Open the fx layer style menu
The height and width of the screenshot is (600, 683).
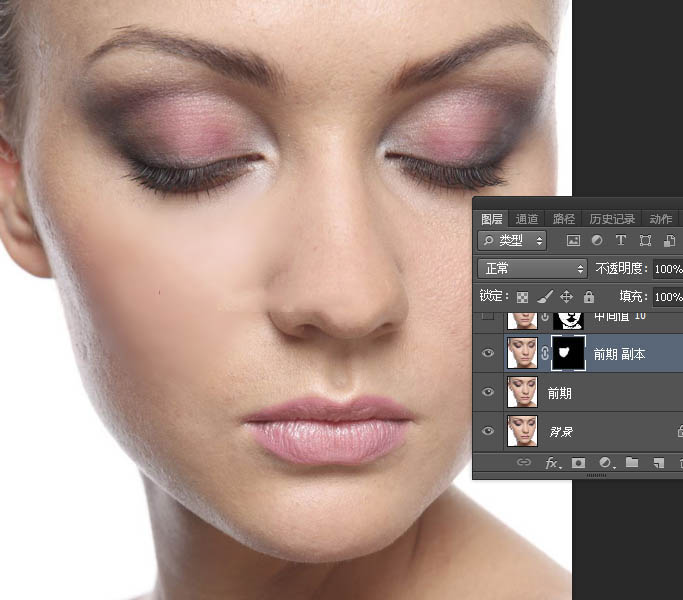(551, 463)
